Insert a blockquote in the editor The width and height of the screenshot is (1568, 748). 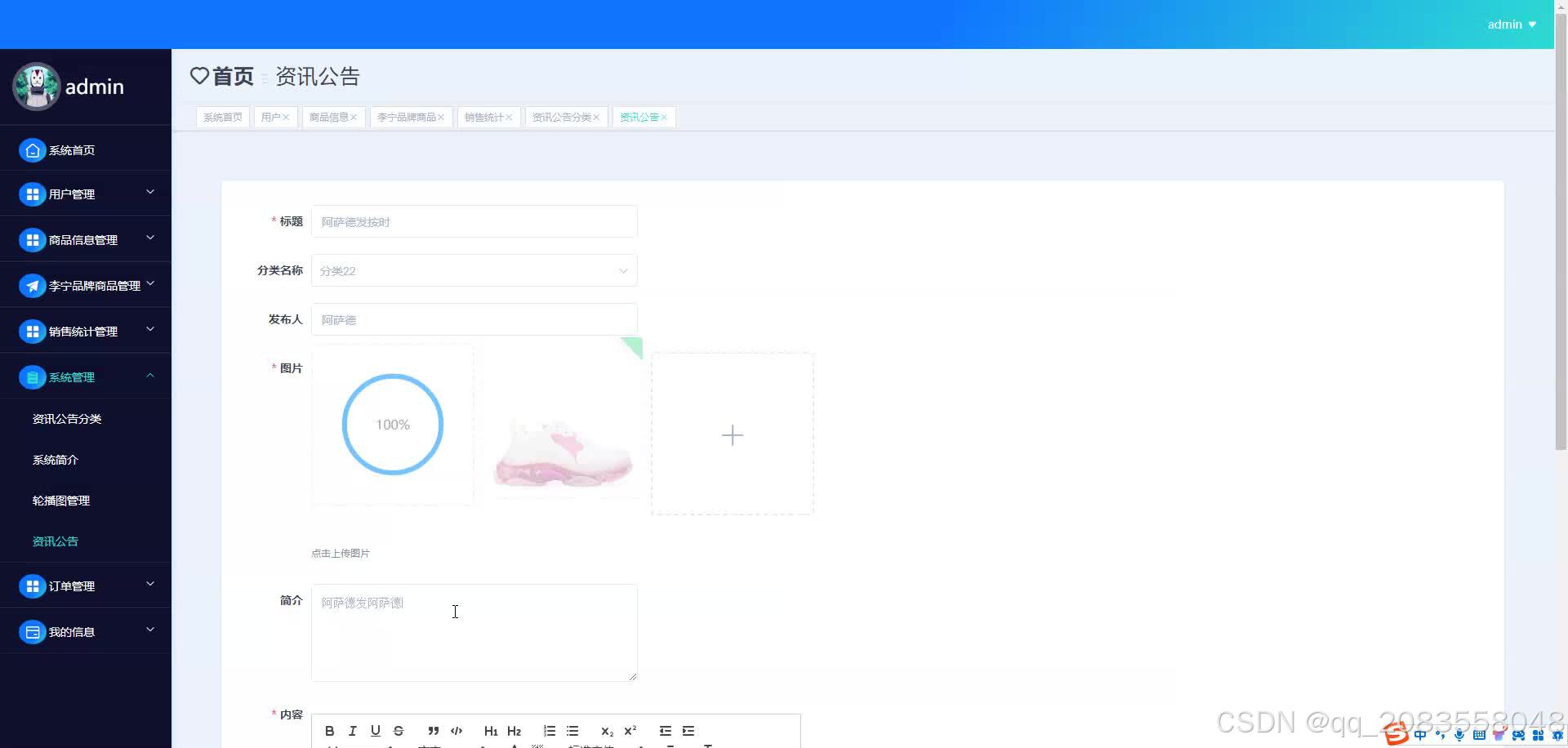434,731
